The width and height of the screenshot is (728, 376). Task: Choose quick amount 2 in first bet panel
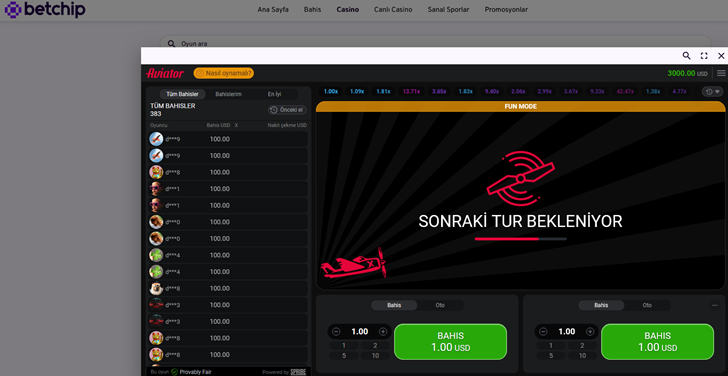pos(375,345)
